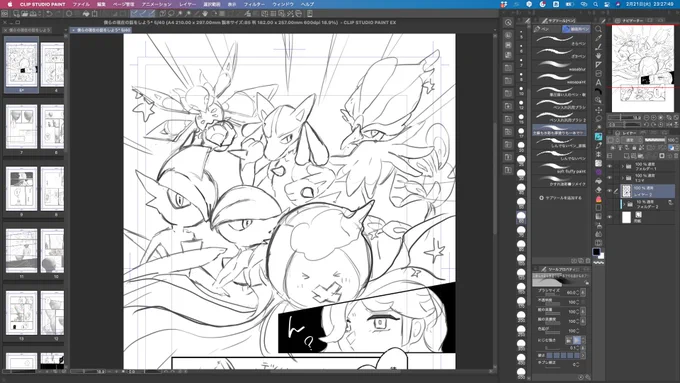Select the Move Layer cross-arrow tool
The height and width of the screenshot is (383, 680).
598,109
